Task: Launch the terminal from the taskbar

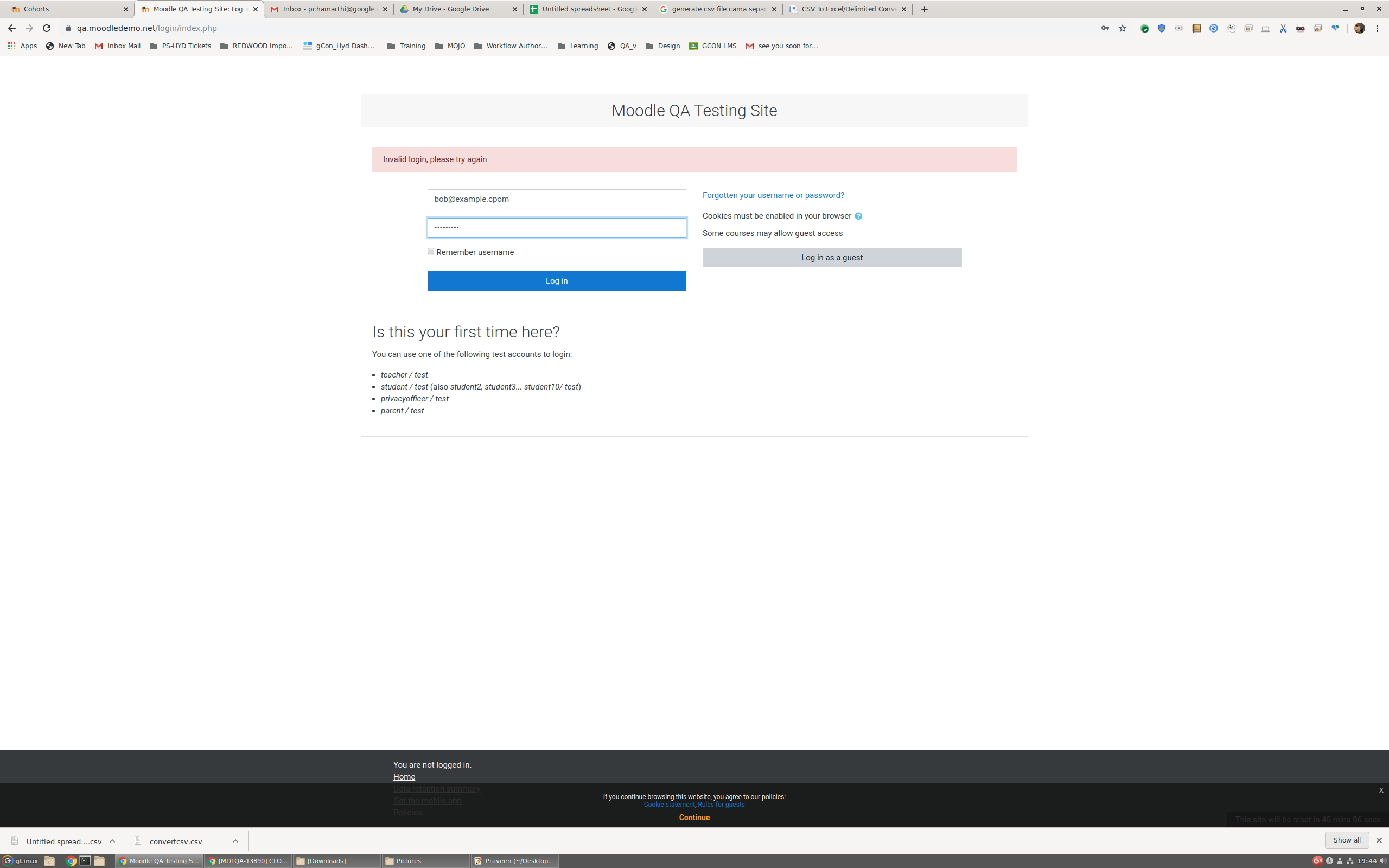Action: 86,860
